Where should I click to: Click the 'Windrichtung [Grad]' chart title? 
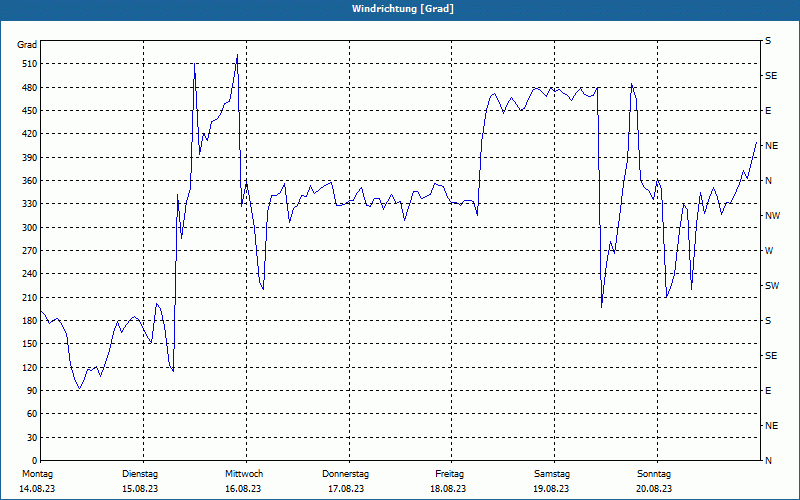pyautogui.click(x=403, y=9)
